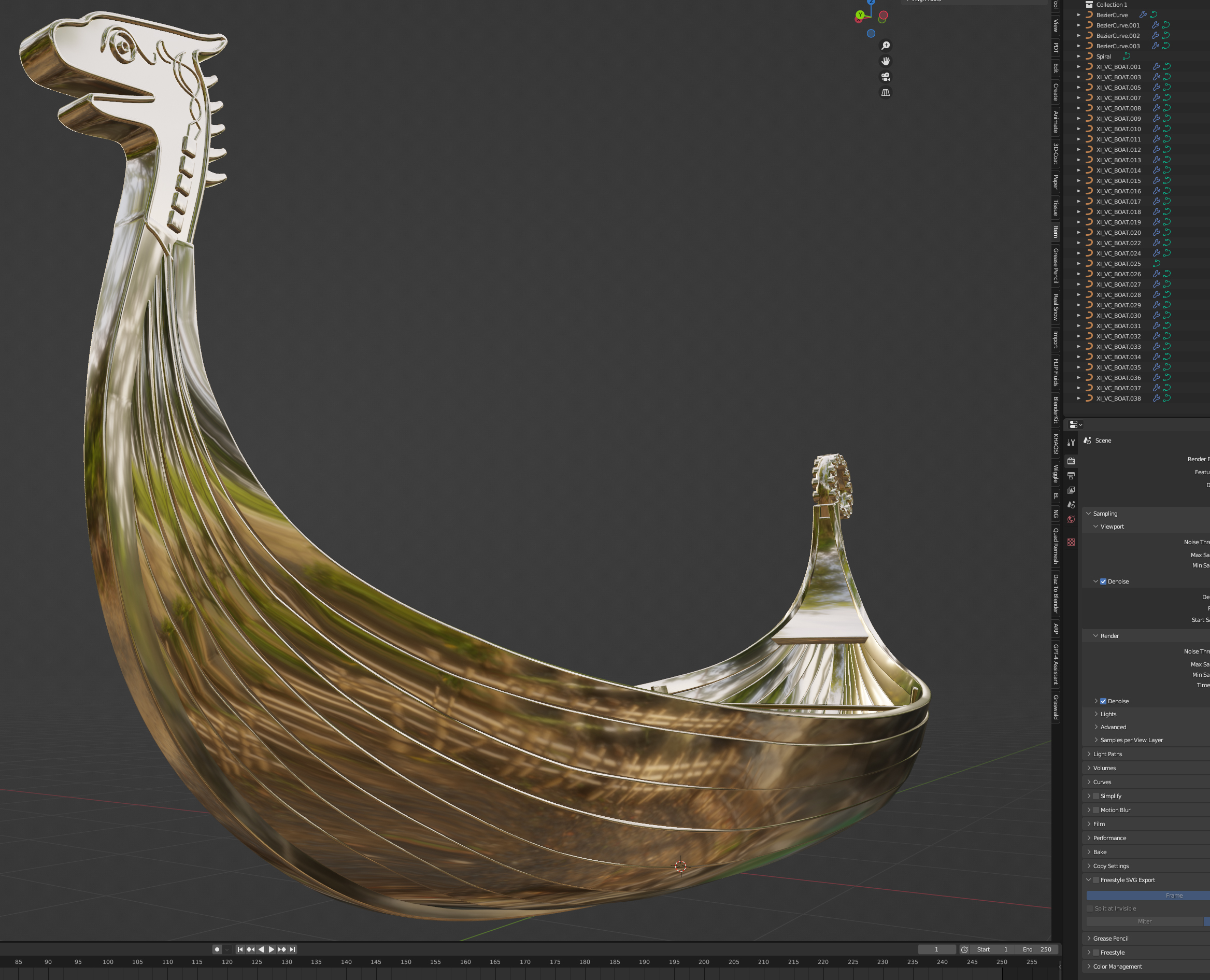This screenshot has height=980, width=1210.
Task: Open the View Layer properties tab icon
Action: point(1071,490)
